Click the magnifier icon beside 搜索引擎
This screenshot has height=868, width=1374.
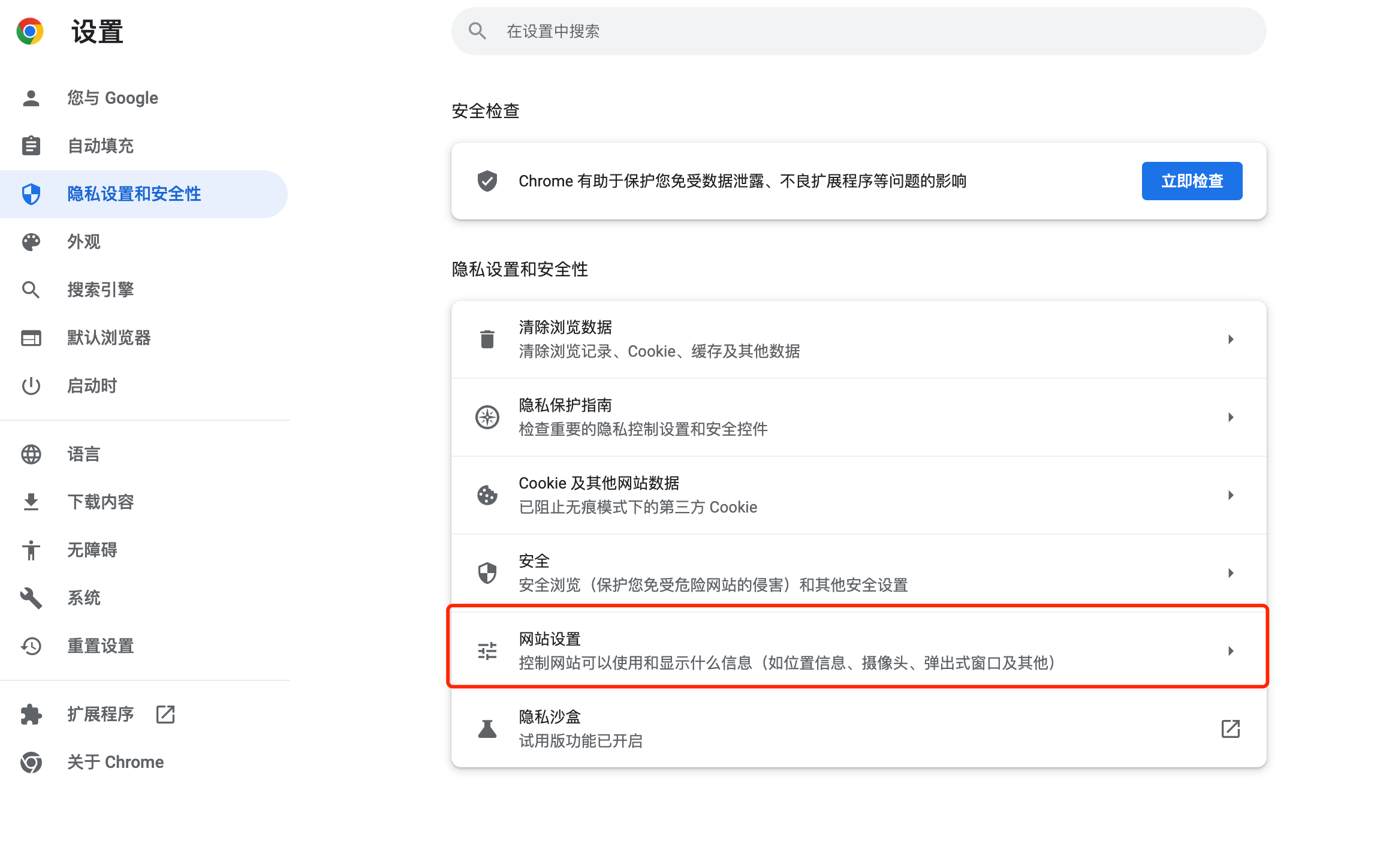[x=31, y=290]
